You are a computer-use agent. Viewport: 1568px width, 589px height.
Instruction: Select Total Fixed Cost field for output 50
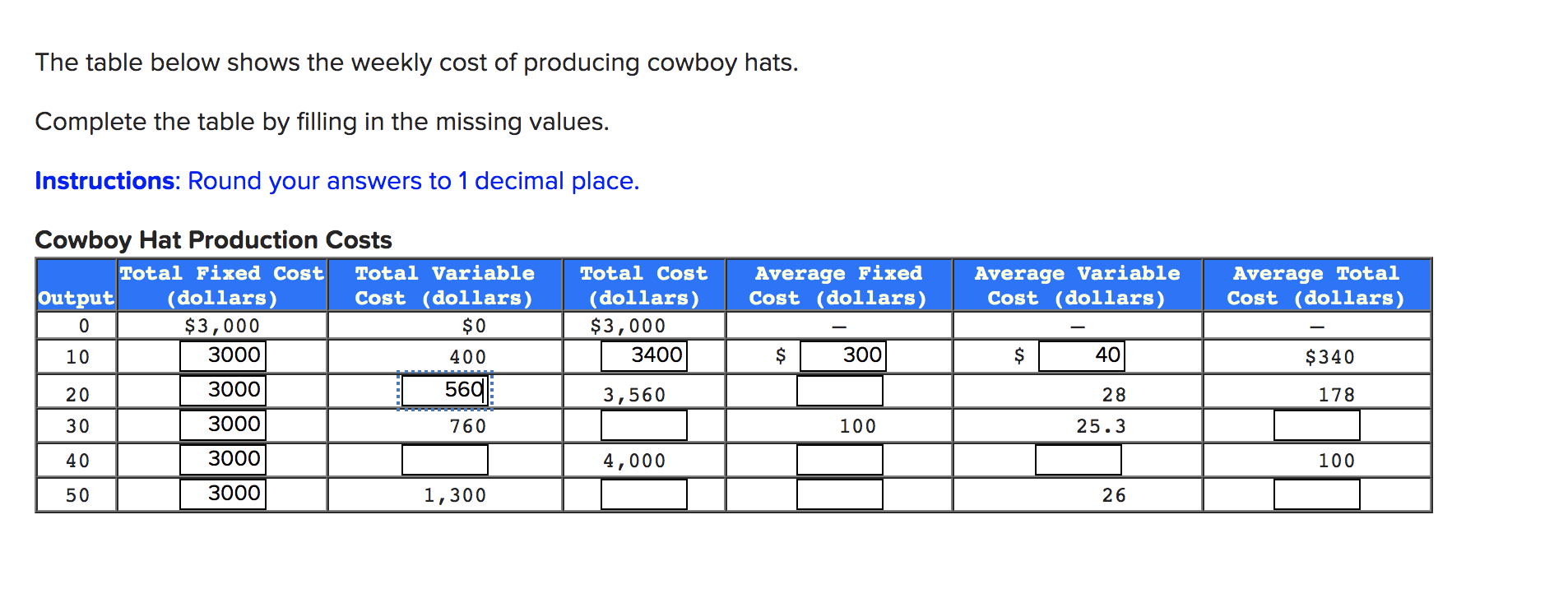tap(223, 494)
